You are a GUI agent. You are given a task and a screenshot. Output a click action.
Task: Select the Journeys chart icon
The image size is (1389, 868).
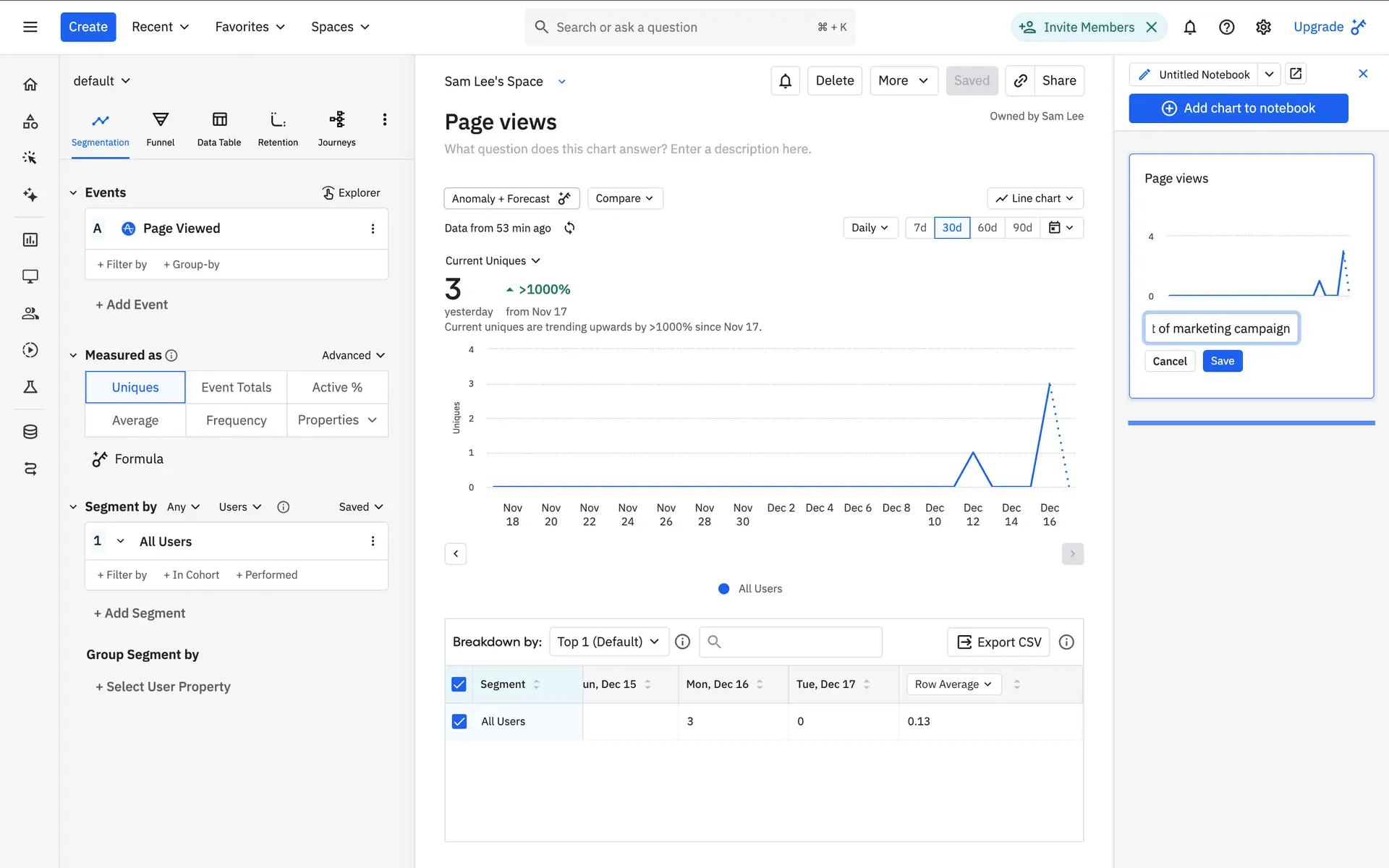click(x=336, y=120)
